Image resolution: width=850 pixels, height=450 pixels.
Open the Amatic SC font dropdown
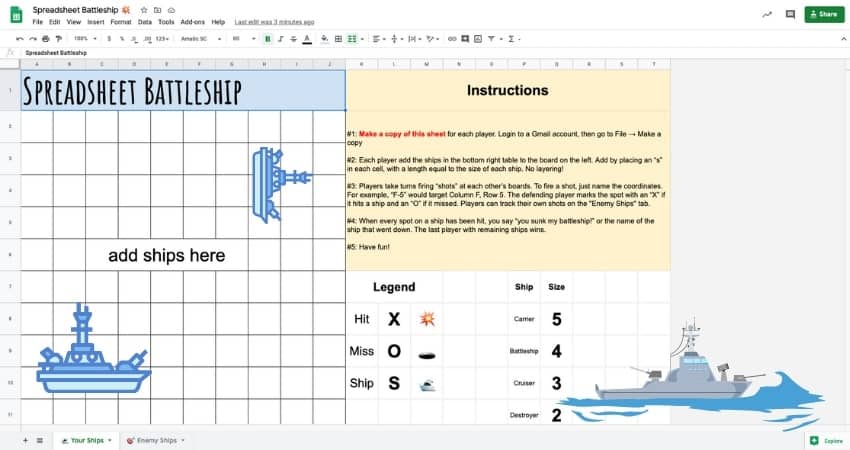[x=199, y=38]
